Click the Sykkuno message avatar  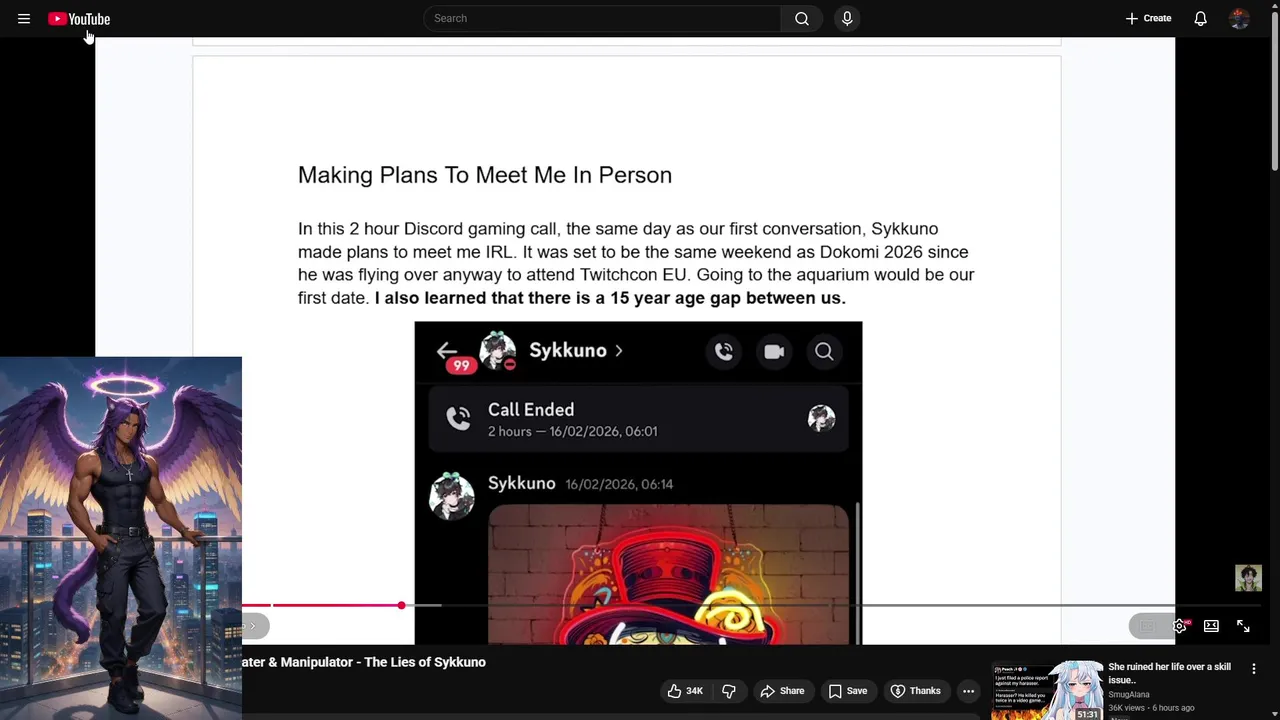coord(451,496)
